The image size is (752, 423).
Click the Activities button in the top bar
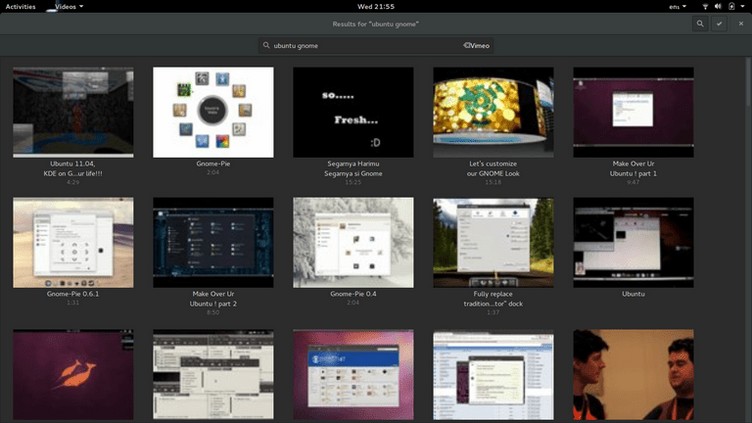tap(20, 6)
